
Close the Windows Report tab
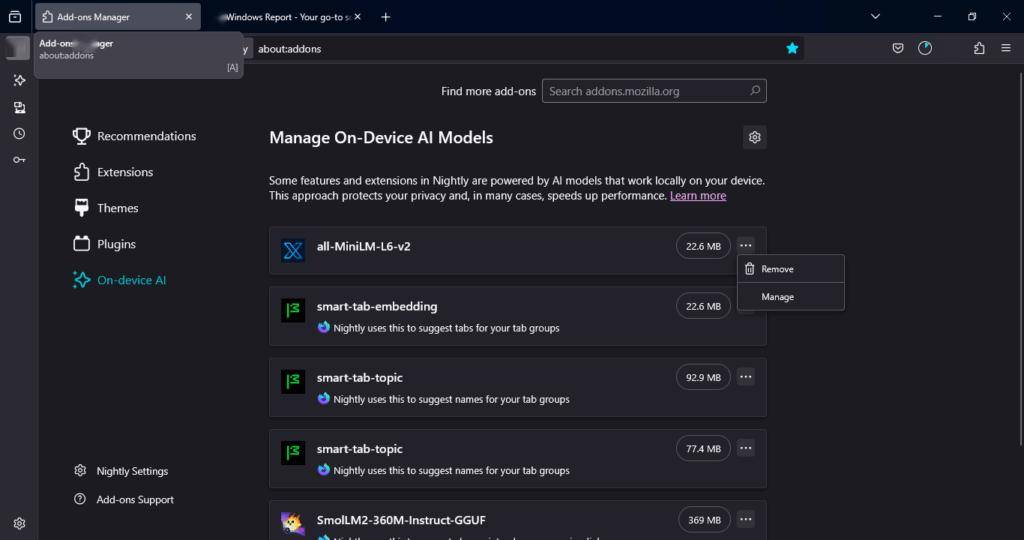coord(357,17)
